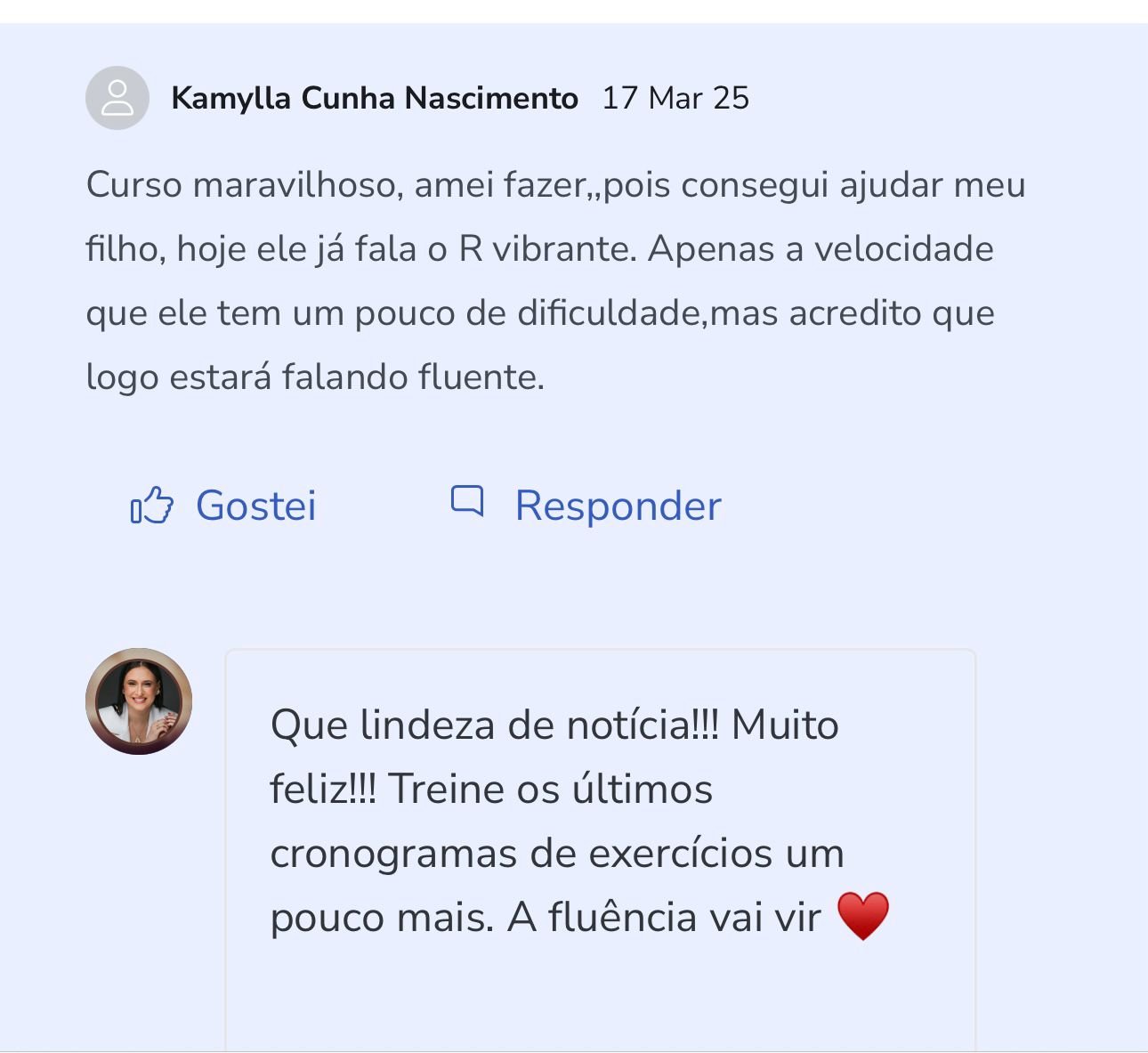Open the instructor's profile photo
Viewport: 1148px width, 1053px height.
click(x=139, y=701)
